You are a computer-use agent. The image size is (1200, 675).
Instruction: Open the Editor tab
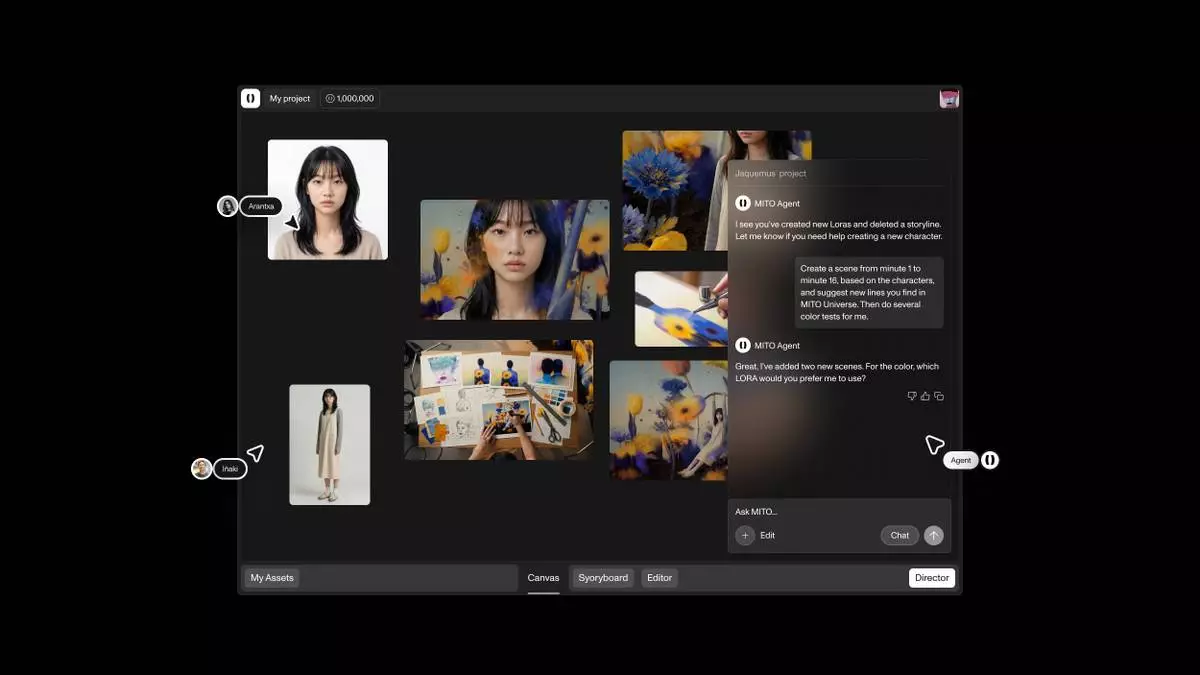pos(659,578)
